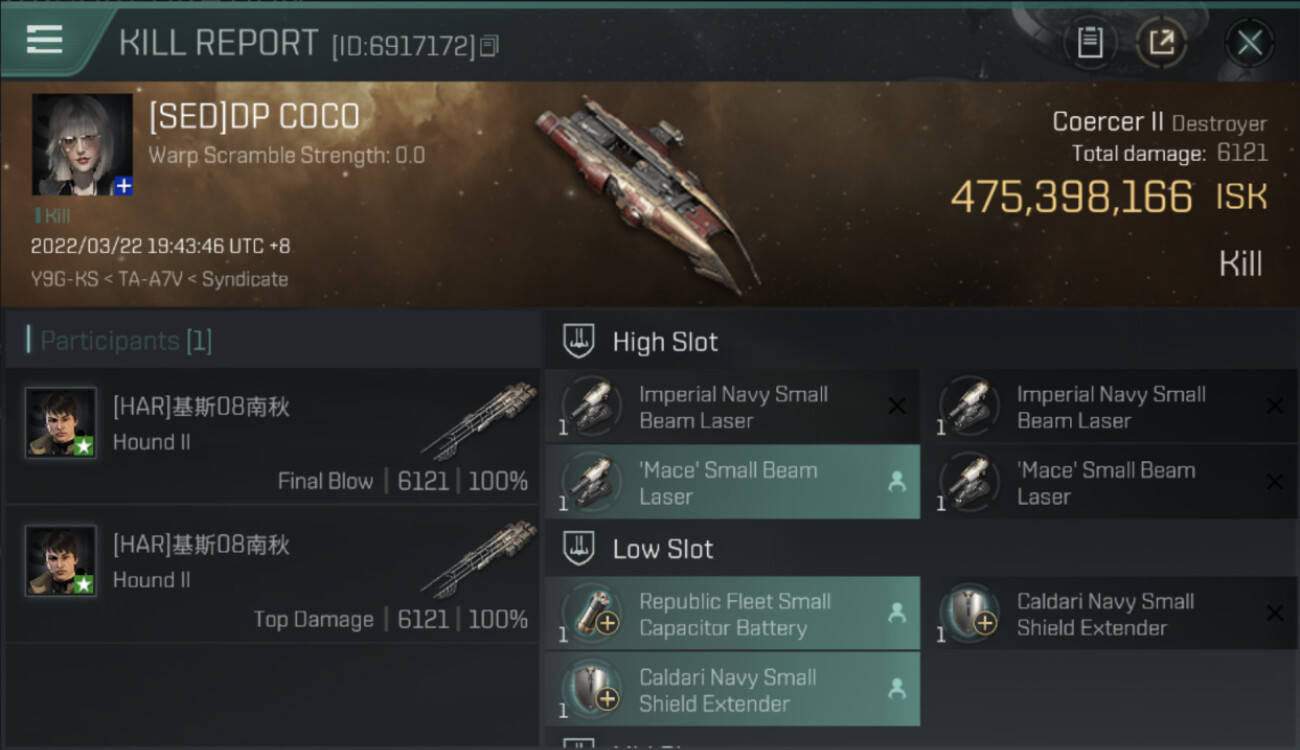Click the first Imperial Navy Small Beam Laser
Image resolution: width=1300 pixels, height=750 pixels.
(x=732, y=407)
